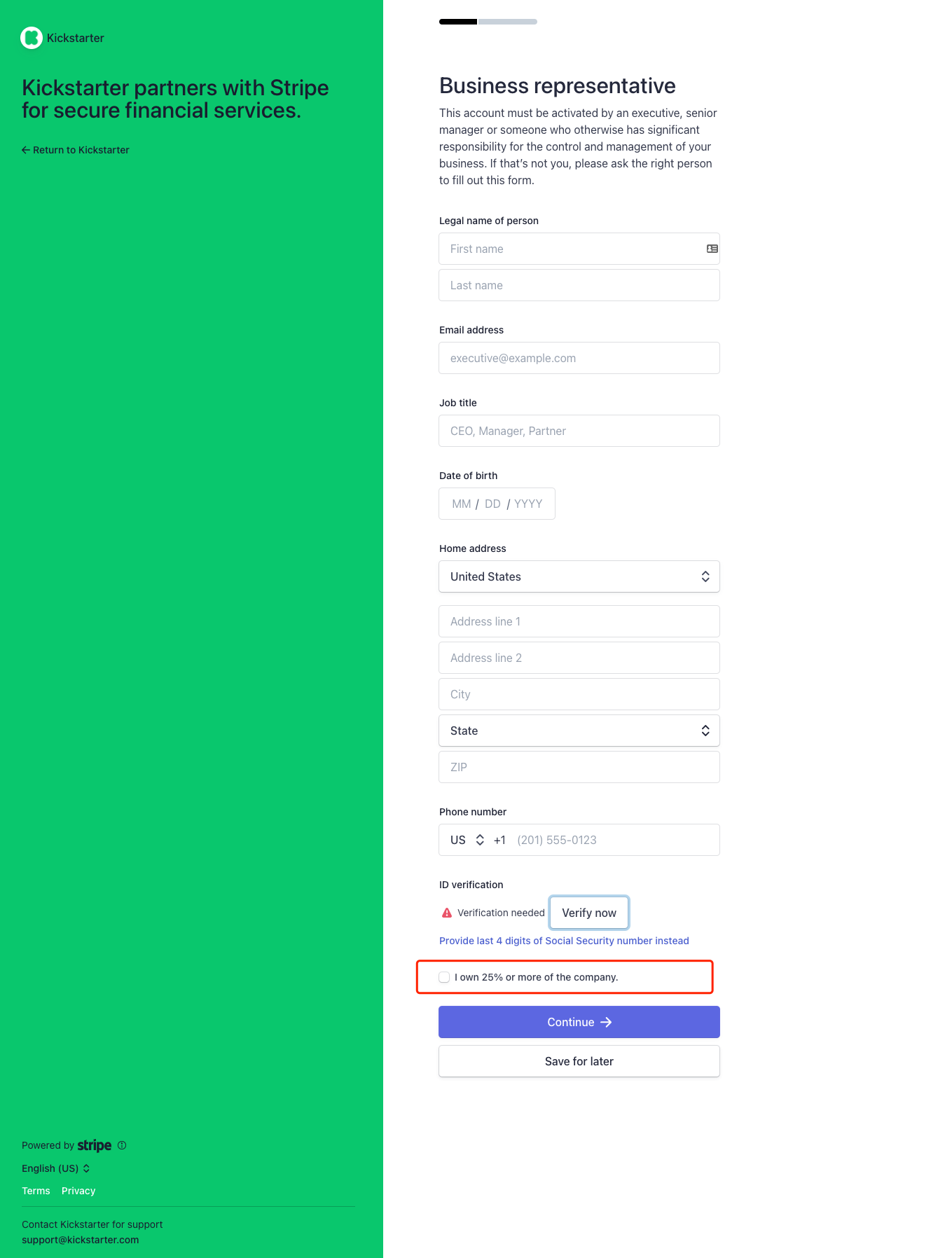Click the Stripe logo
The width and height of the screenshot is (952, 1258).
(x=95, y=1145)
